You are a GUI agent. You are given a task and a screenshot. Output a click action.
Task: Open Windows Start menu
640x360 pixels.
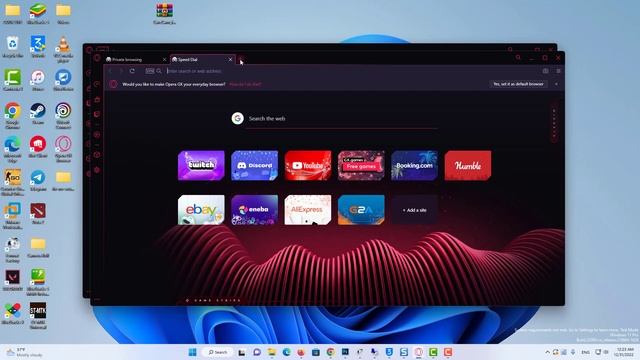point(192,352)
